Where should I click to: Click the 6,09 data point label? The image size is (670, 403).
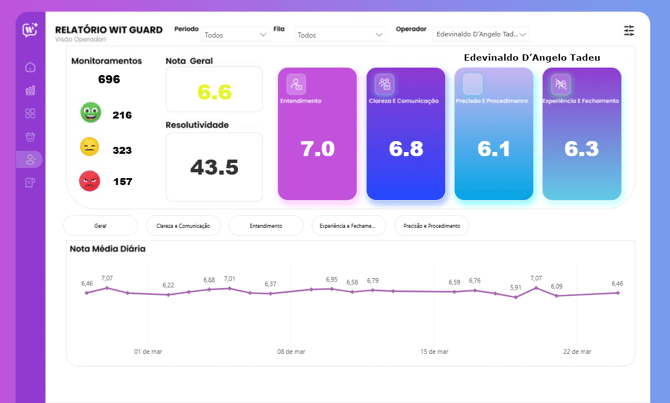pyautogui.click(x=556, y=286)
